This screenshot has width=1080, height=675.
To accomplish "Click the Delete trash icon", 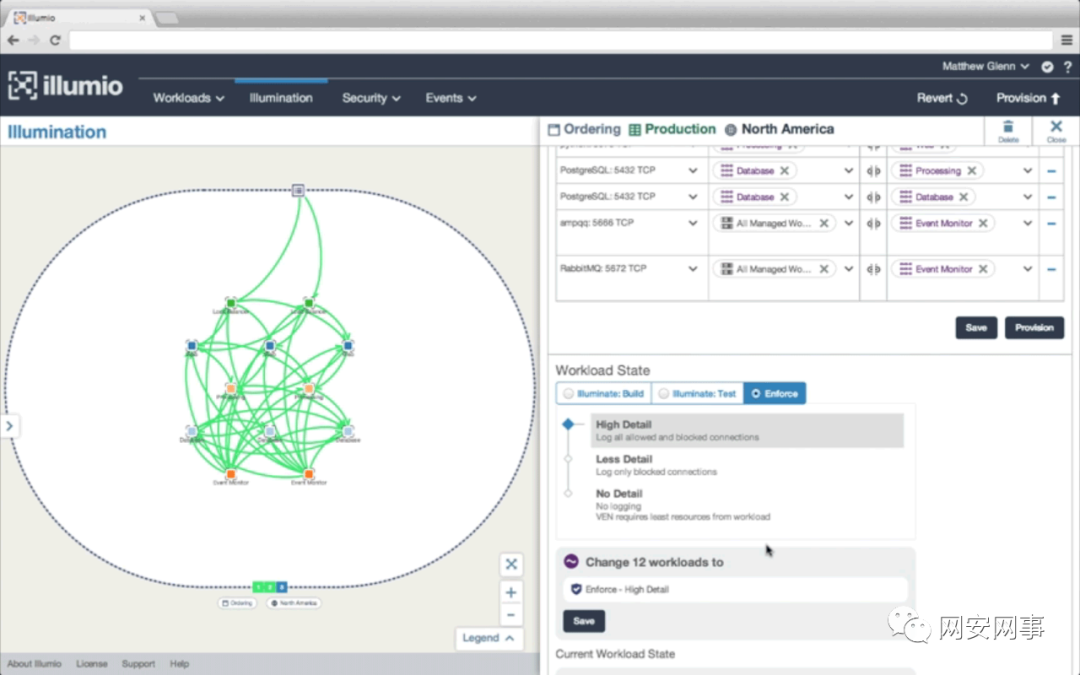I will 1008,128.
